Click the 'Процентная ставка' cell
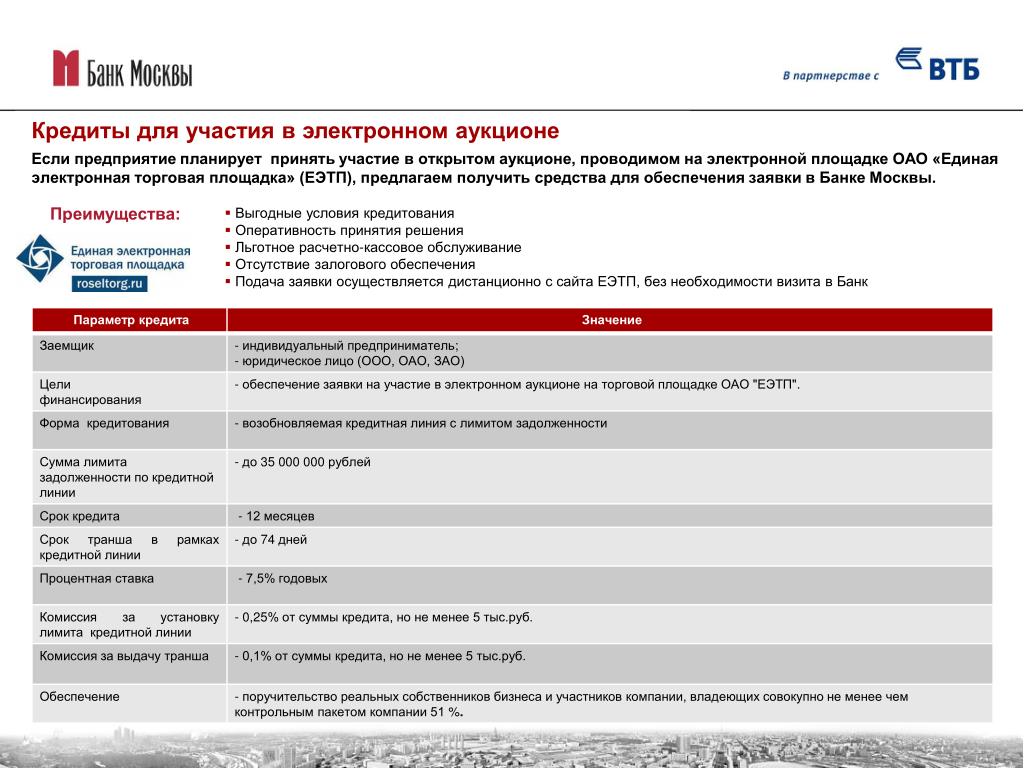 [130, 585]
